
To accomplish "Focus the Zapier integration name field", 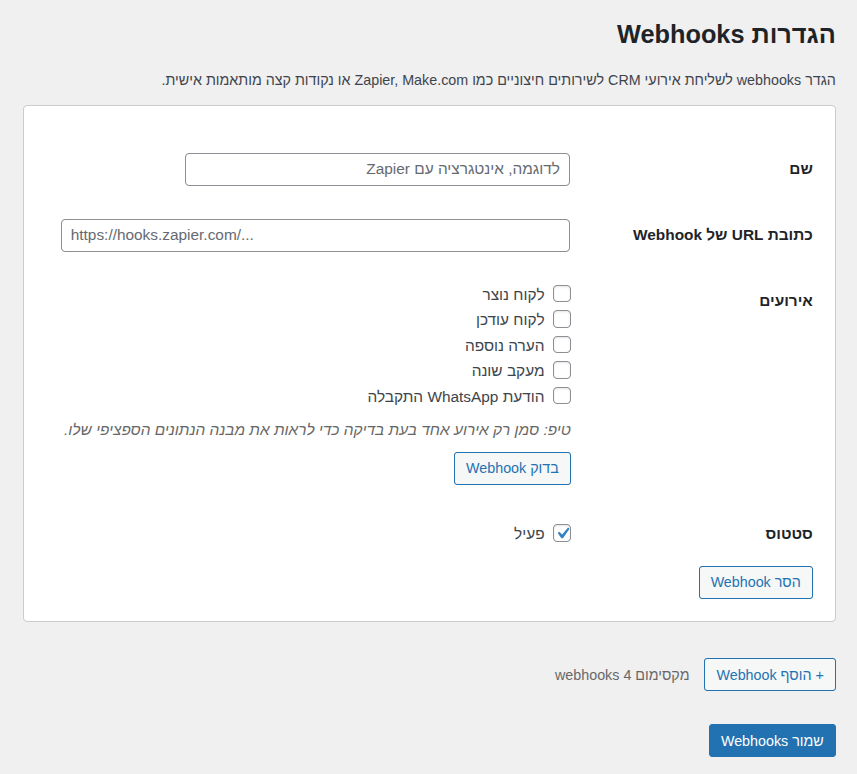I will coord(377,169).
